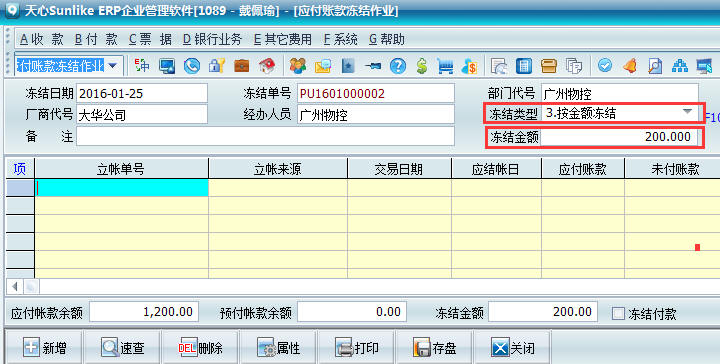Image resolution: width=720 pixels, height=364 pixels.
Task: Open the G帮助 menu
Action: (387, 39)
